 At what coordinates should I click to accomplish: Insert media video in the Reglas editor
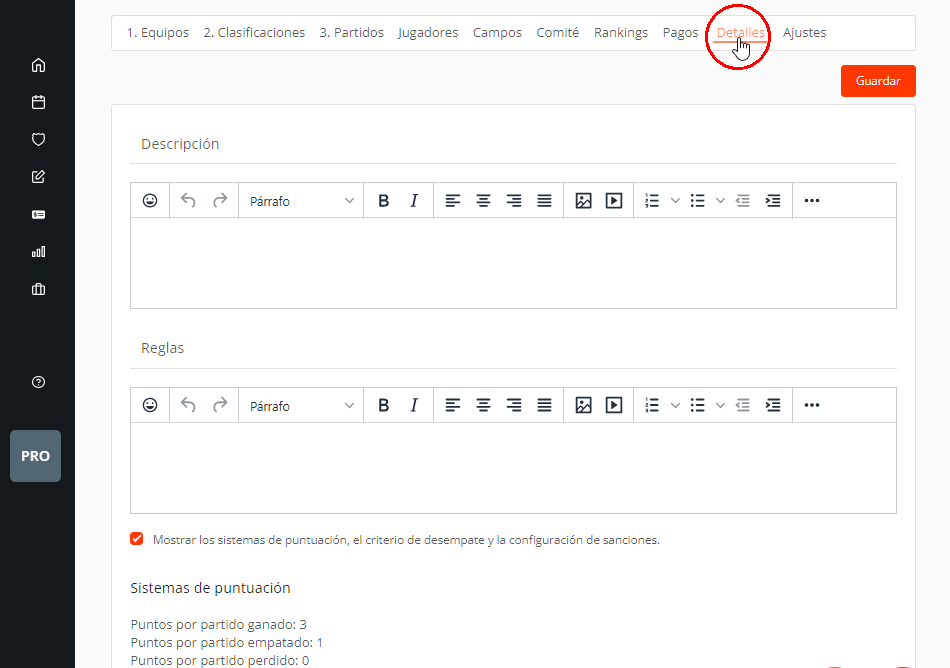click(614, 406)
